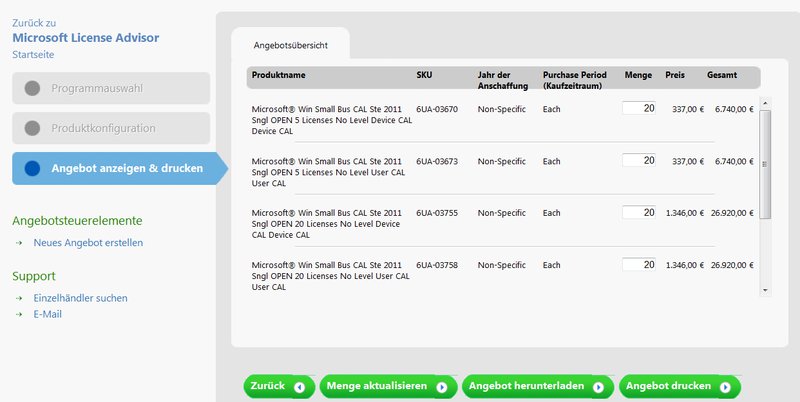Click the gray circle icon beside Programmauswahl
Image resolution: width=800 pixels, height=402 pixels.
click(32, 88)
